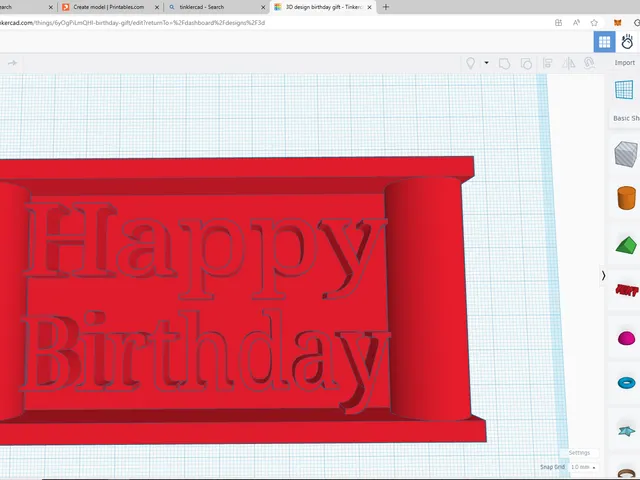Open the split screen browser icon
The image size is (640, 480).
pos(558,23)
